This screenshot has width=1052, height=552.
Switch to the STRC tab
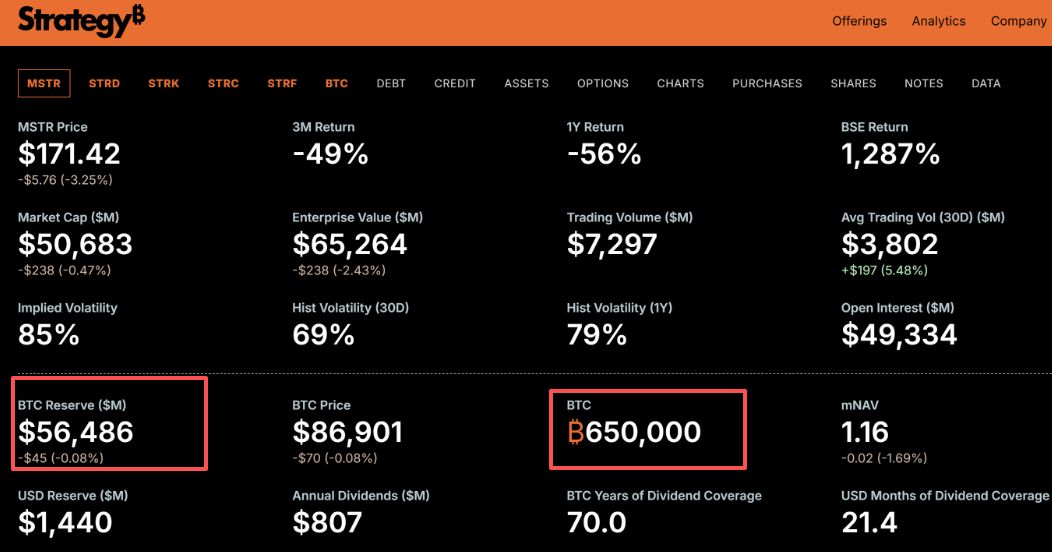pos(223,83)
